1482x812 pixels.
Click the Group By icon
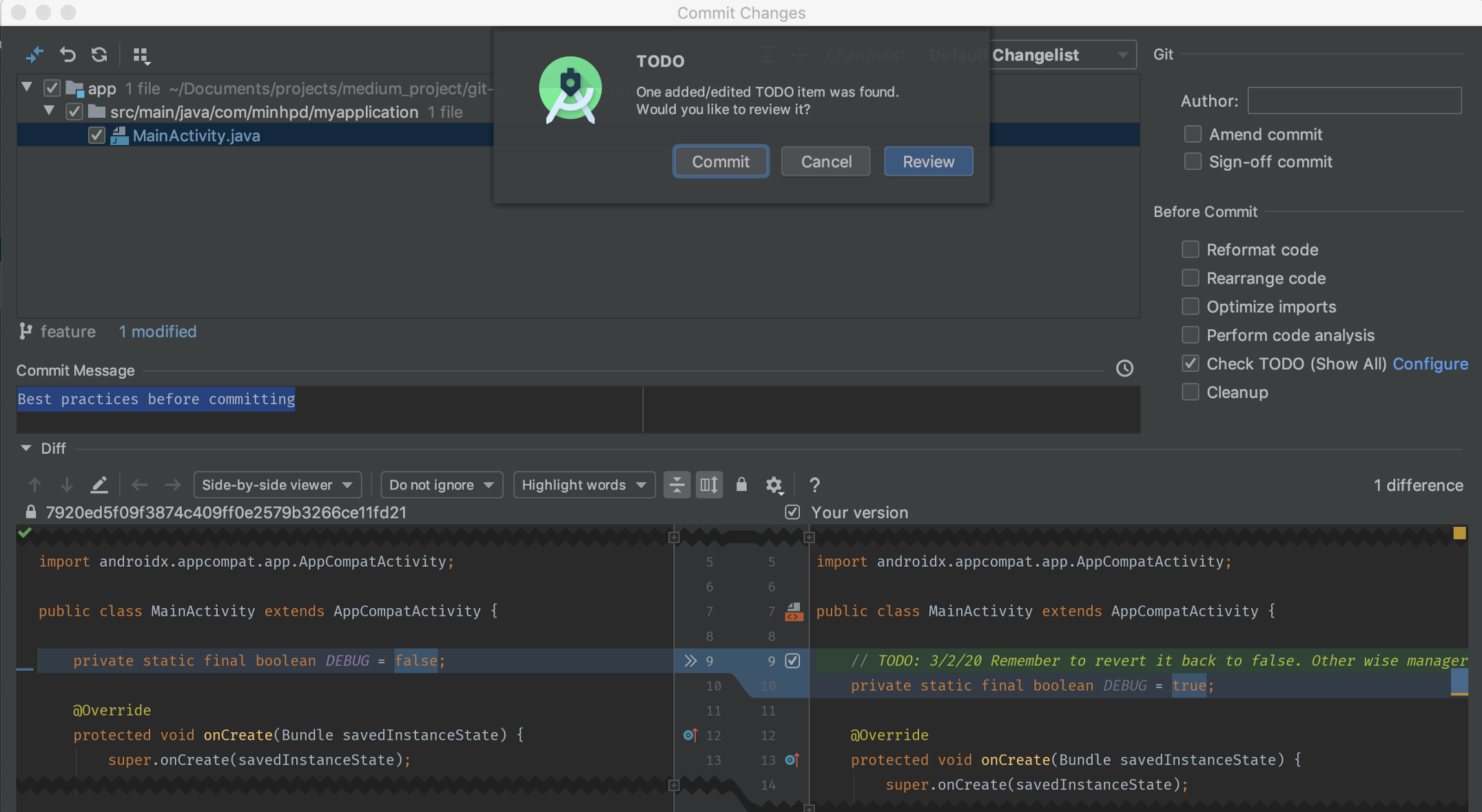click(x=141, y=55)
